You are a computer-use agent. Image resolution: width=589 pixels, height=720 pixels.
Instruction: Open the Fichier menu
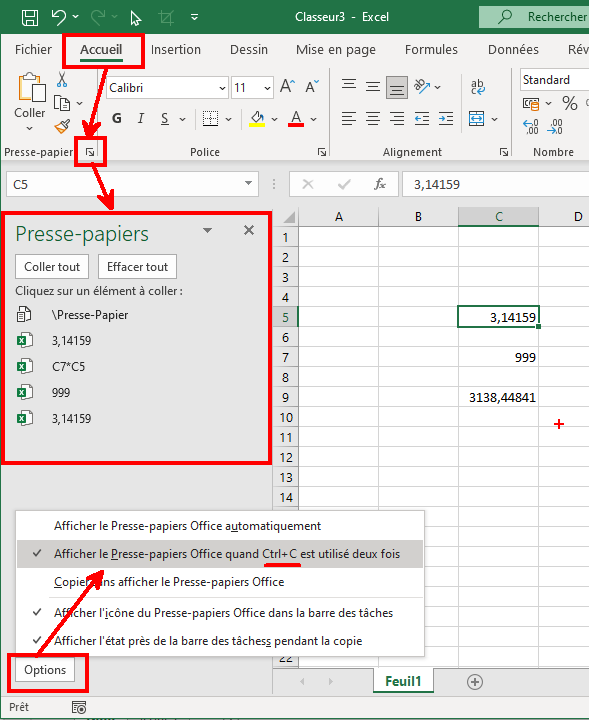tap(33, 50)
